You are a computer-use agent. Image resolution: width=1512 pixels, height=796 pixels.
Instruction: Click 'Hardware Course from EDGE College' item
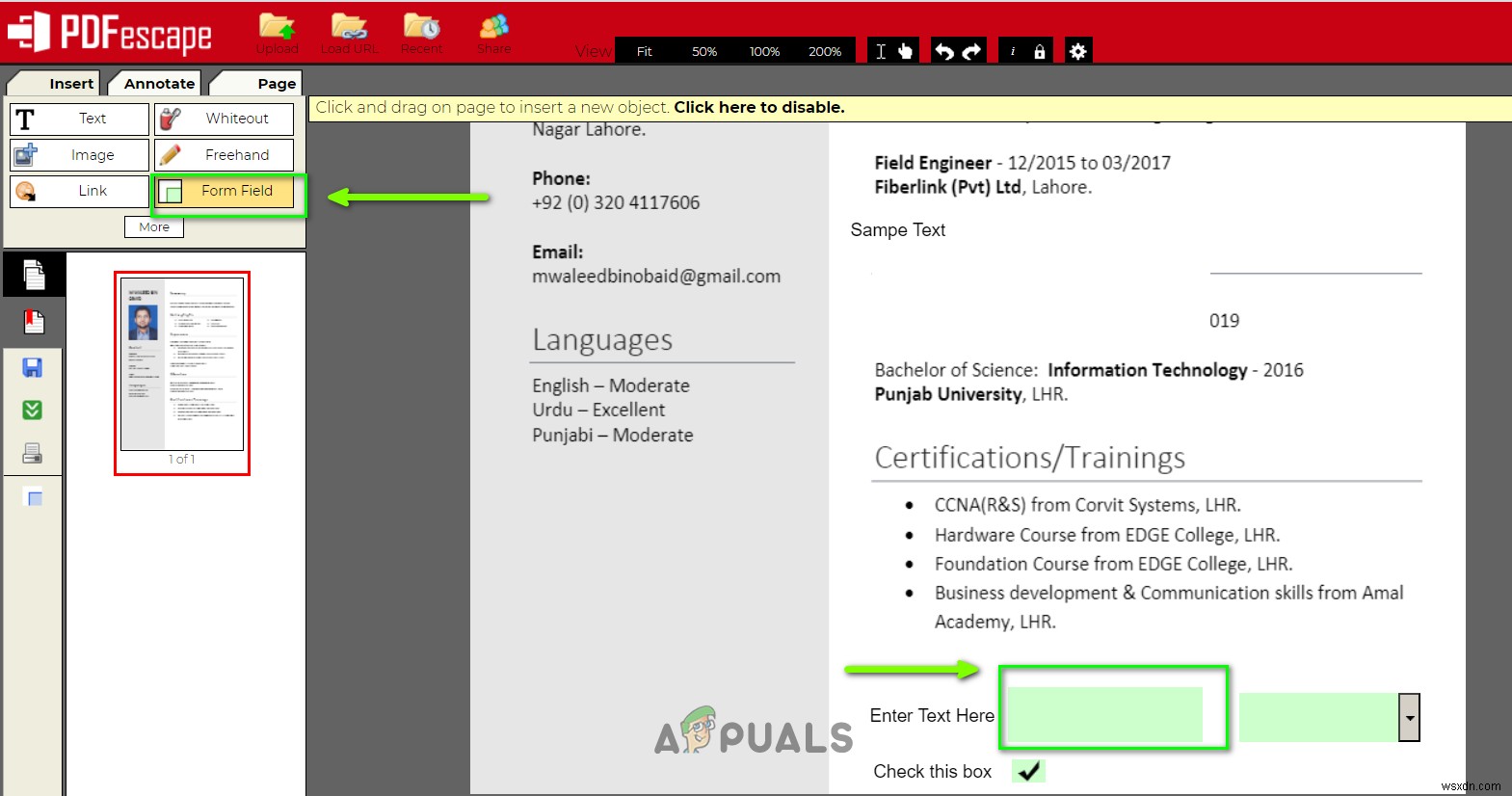[x=1107, y=535]
